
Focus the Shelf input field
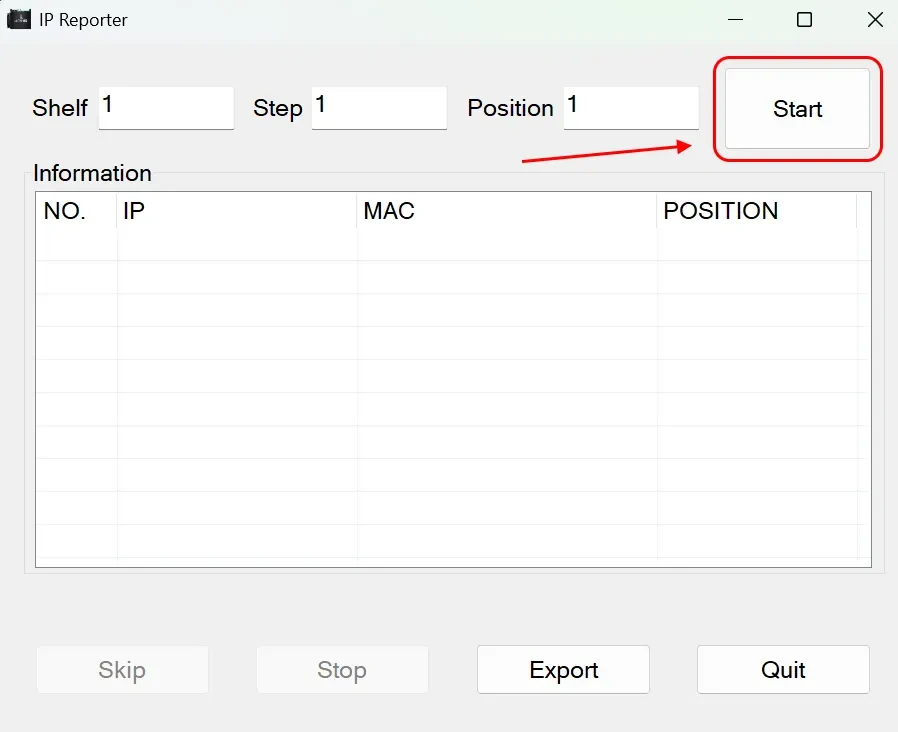[x=166, y=107]
